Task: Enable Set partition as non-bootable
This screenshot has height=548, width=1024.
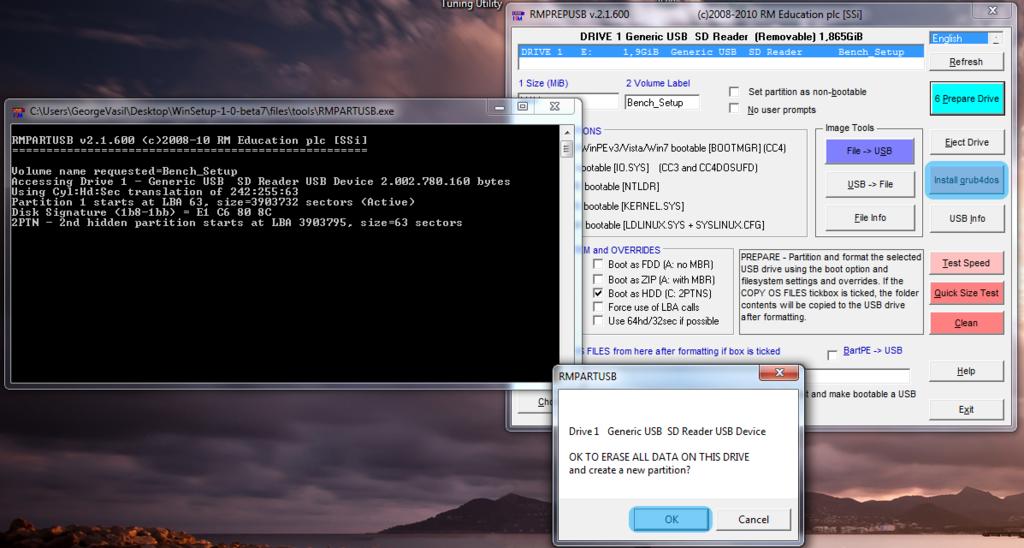Action: click(x=735, y=91)
